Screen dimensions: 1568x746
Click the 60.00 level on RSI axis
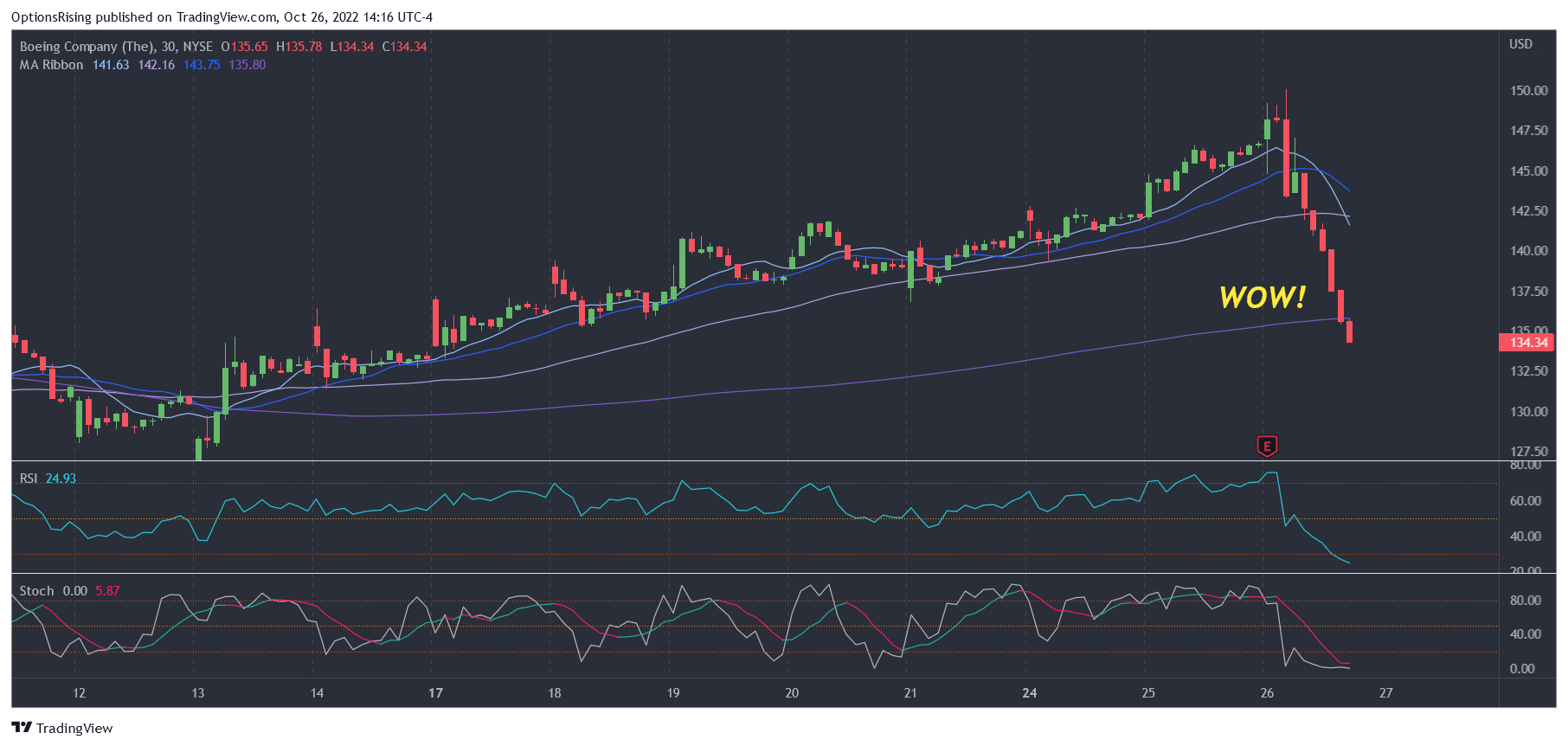click(x=1526, y=501)
